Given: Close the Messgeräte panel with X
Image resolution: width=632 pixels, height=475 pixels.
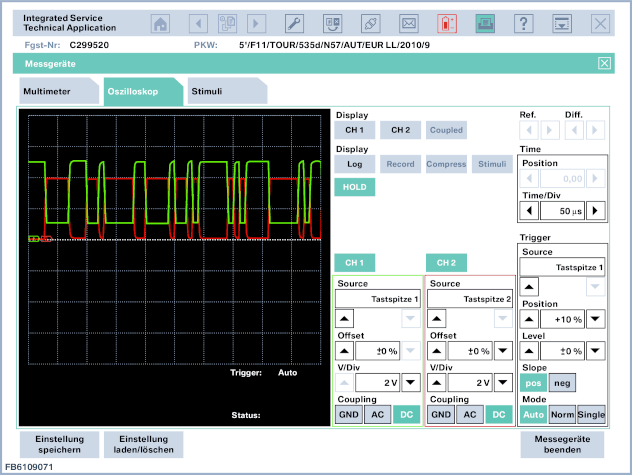Looking at the screenshot, I should coord(604,63).
